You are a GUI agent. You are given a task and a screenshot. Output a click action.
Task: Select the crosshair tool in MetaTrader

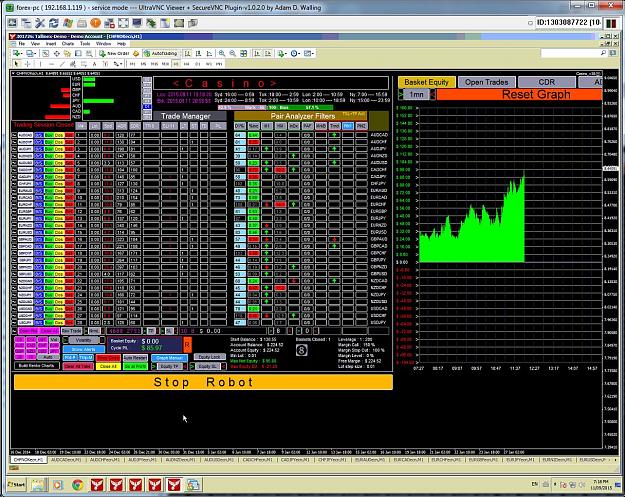pos(28,63)
